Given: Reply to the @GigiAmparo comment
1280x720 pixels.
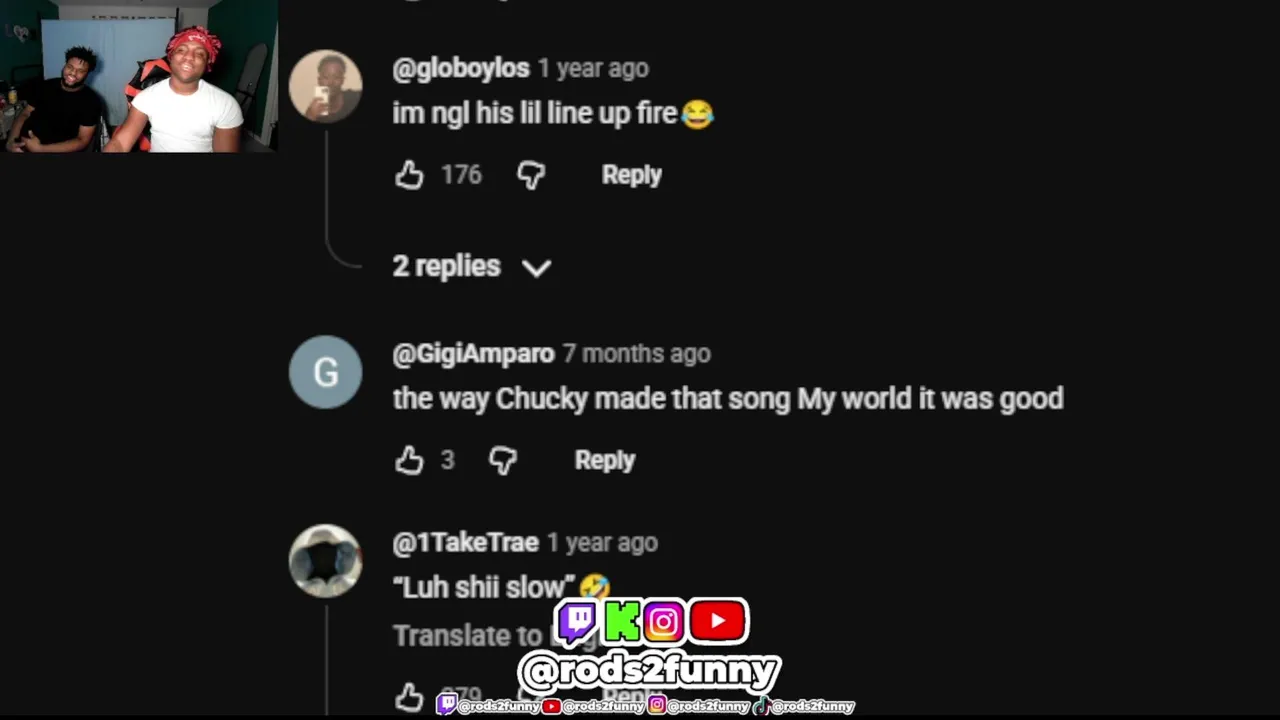Looking at the screenshot, I should click(x=605, y=460).
